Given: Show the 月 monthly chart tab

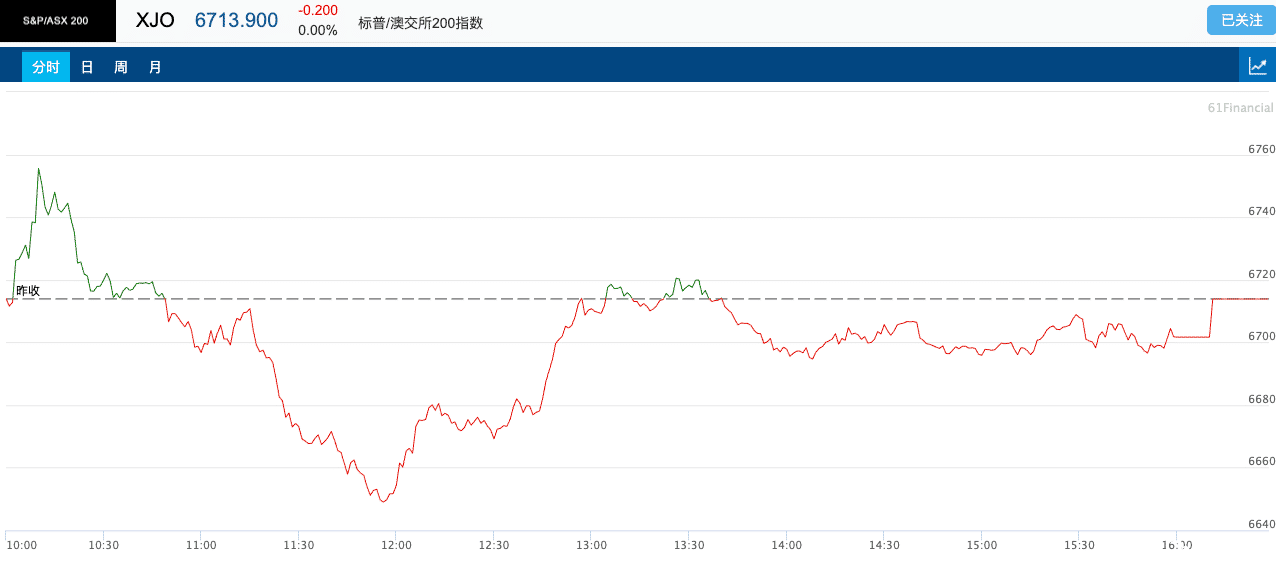Looking at the screenshot, I should [x=155, y=67].
